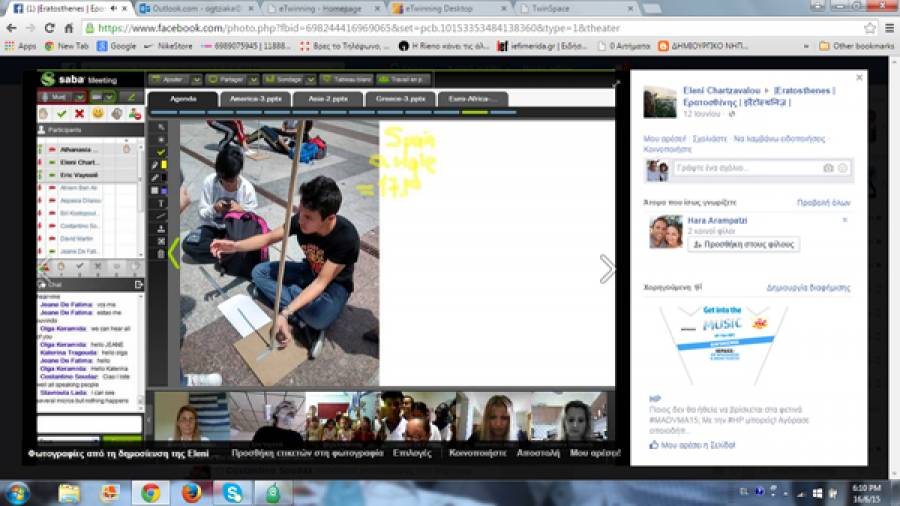Go to the next photo with the right chevron
Viewport: 900px width, 506px height.
tap(606, 268)
